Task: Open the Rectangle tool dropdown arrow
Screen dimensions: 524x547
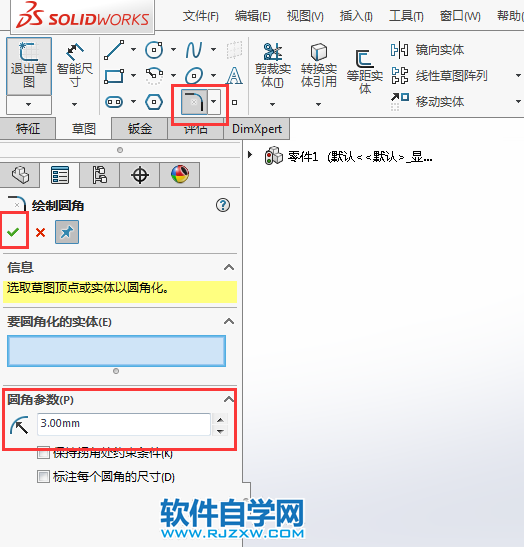Action: 133,75
